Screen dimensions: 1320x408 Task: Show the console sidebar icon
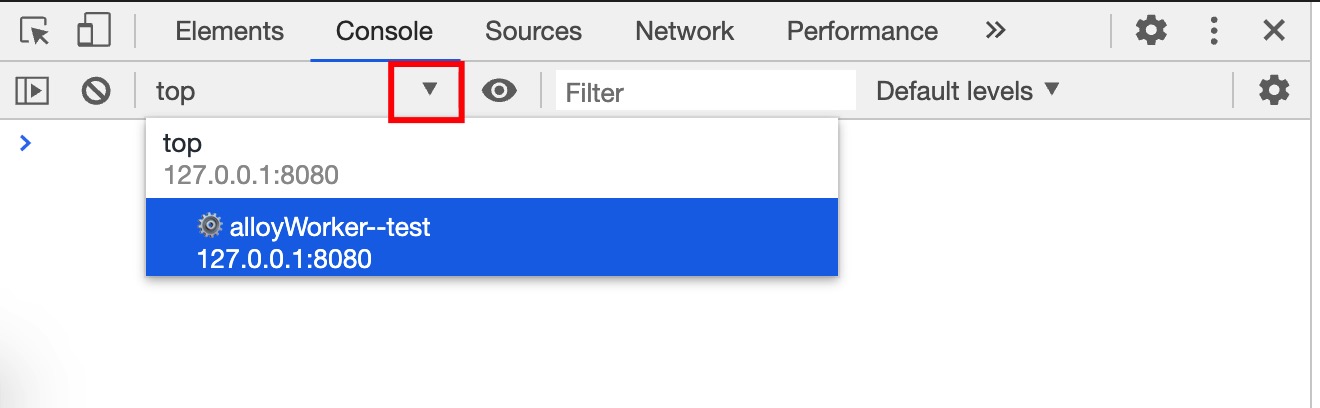(33, 91)
